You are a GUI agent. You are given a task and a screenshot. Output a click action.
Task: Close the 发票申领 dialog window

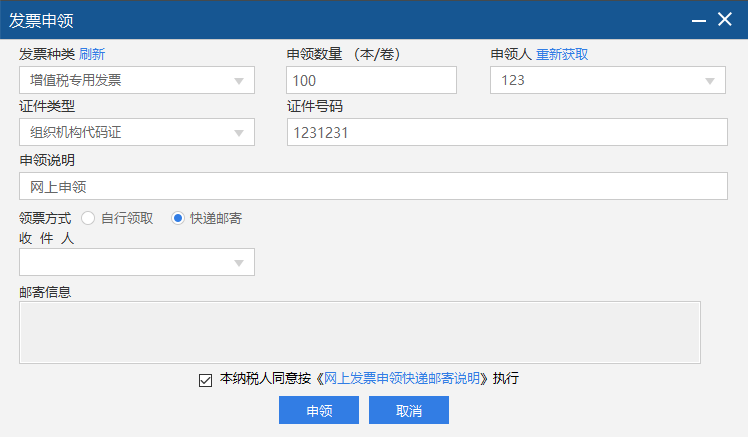(x=725, y=19)
